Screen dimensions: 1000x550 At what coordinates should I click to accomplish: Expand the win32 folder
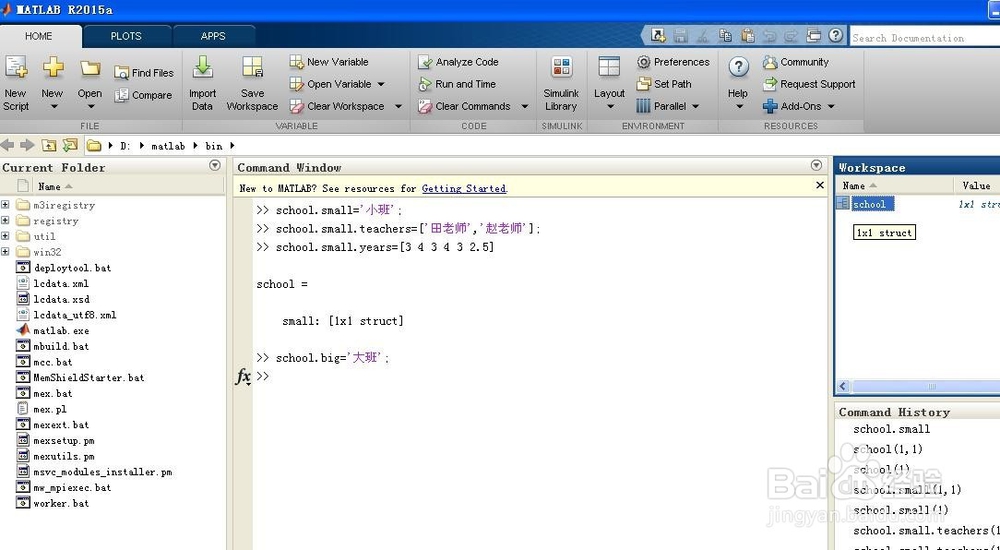point(5,252)
